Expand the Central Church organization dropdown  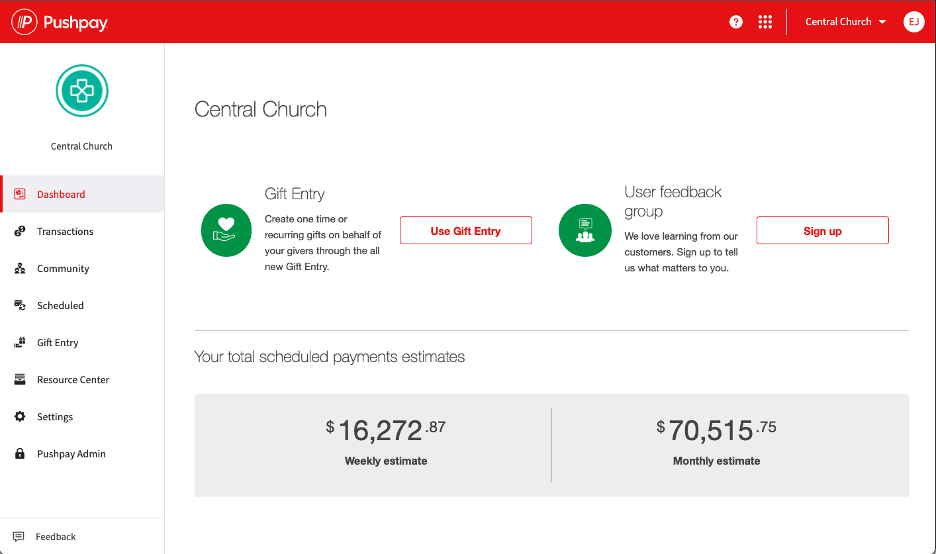(845, 22)
